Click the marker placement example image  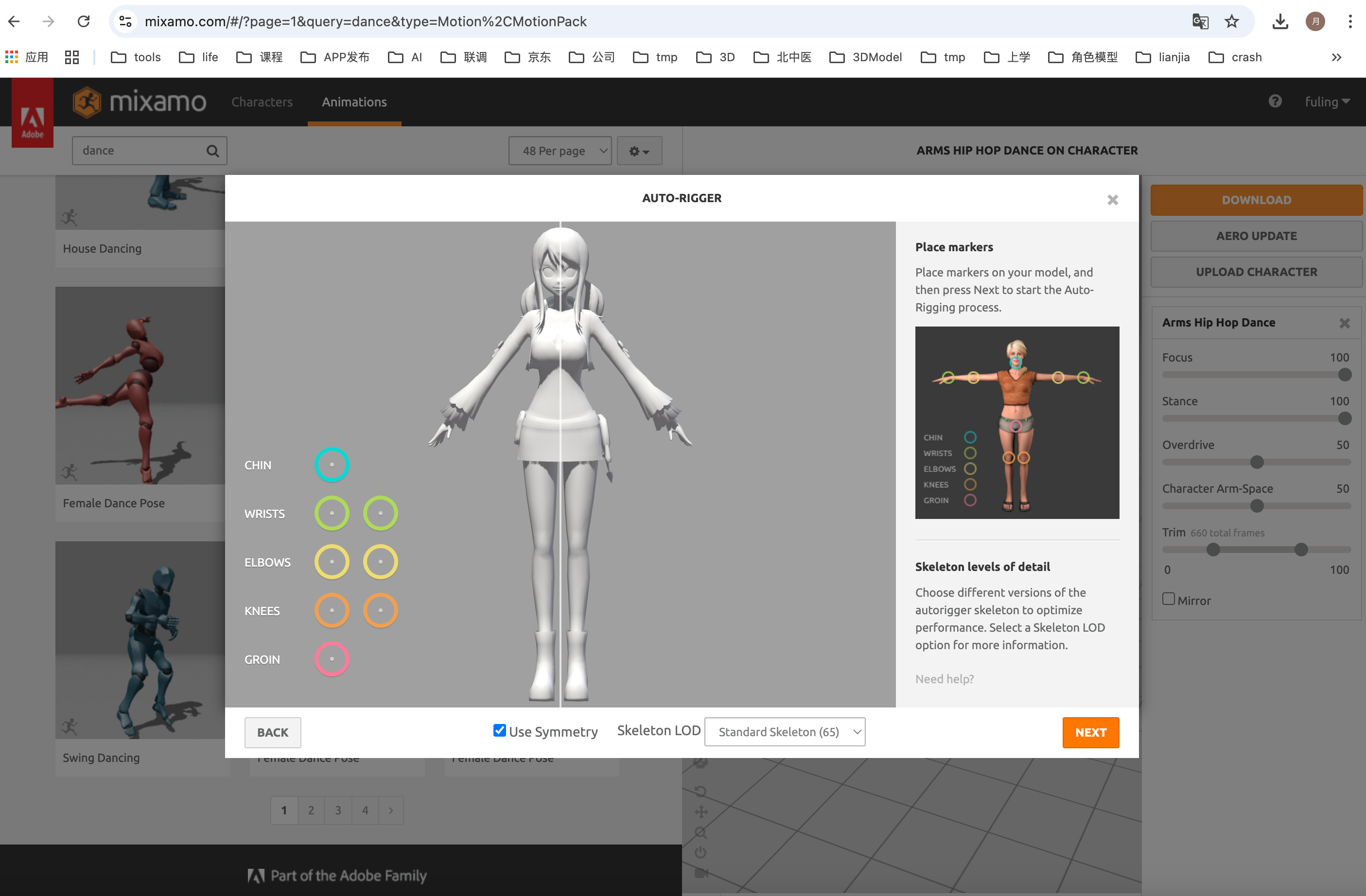(1016, 423)
